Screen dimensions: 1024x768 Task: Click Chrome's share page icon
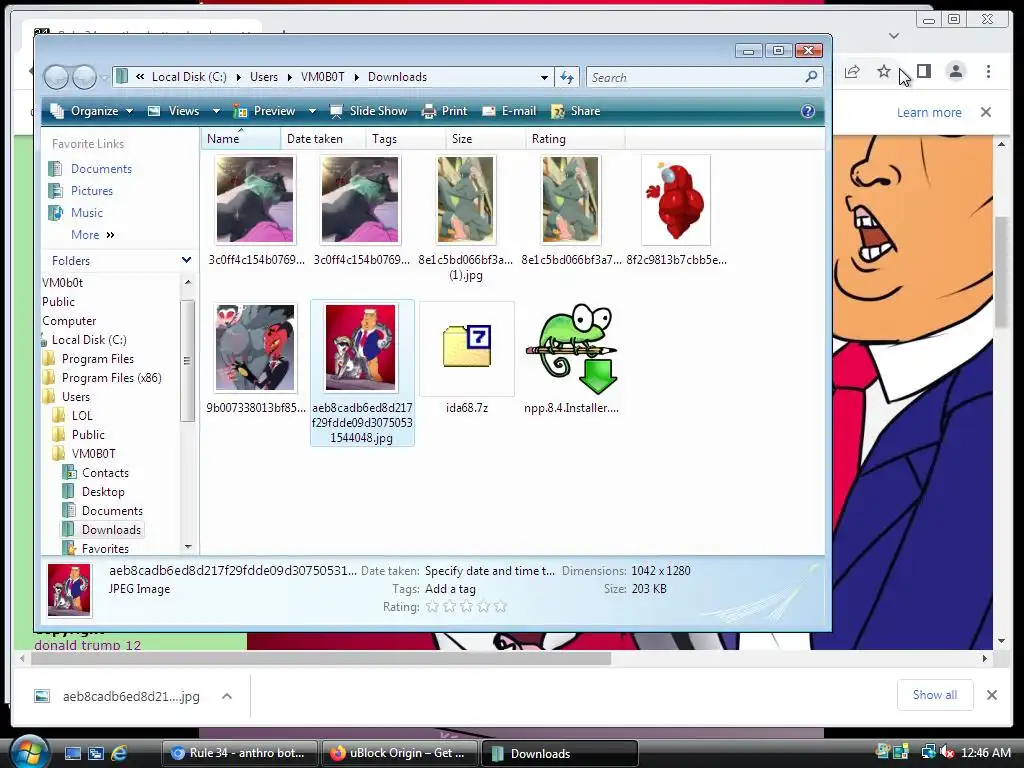852,71
